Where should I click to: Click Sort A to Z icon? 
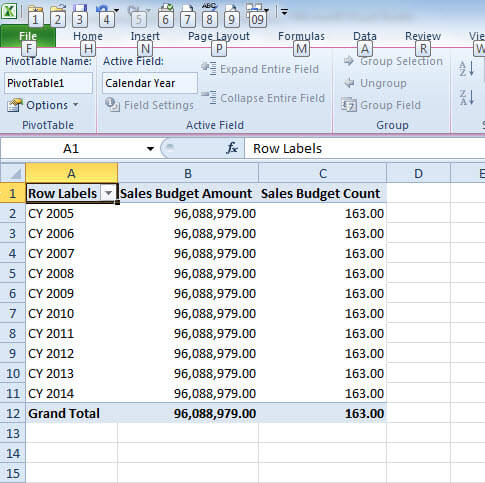click(x=467, y=69)
